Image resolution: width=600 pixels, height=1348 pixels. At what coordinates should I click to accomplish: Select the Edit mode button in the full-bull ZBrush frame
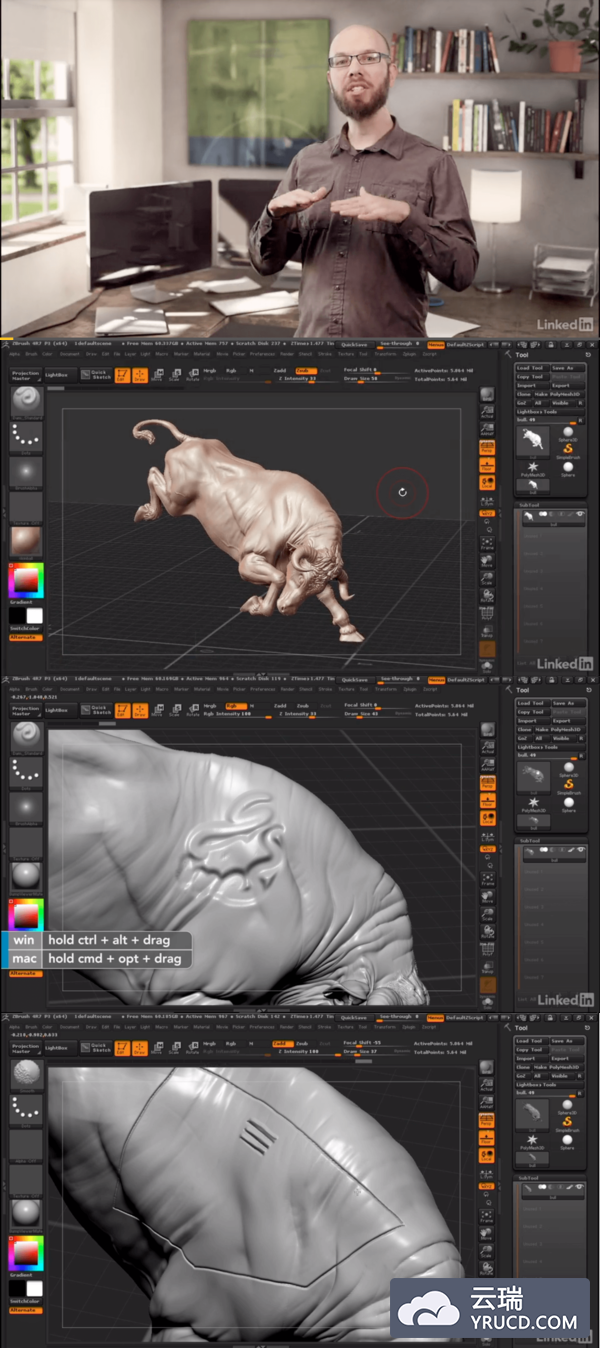123,375
